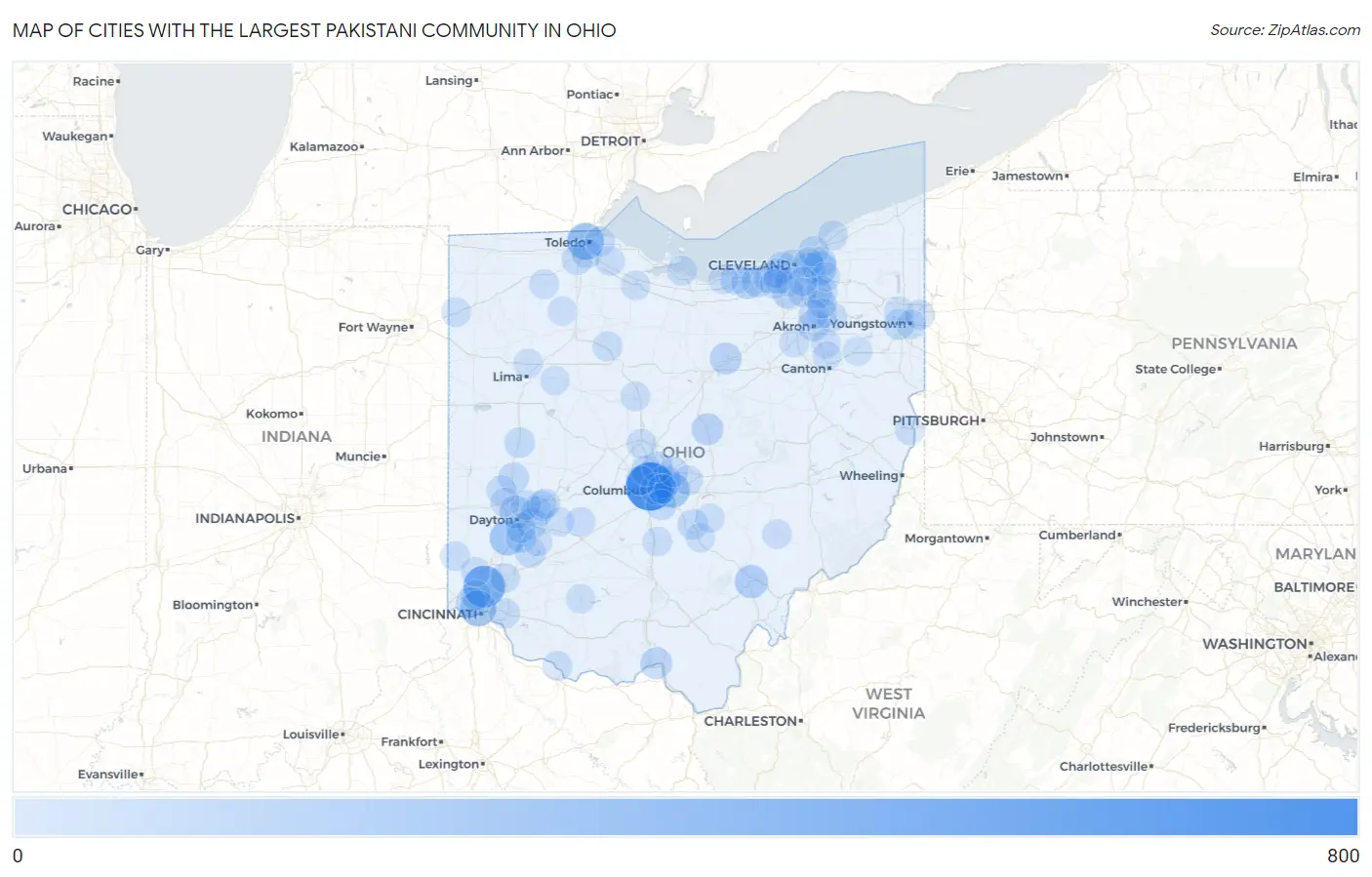
Task: Click the Wheeling city label
Action: pos(868,475)
